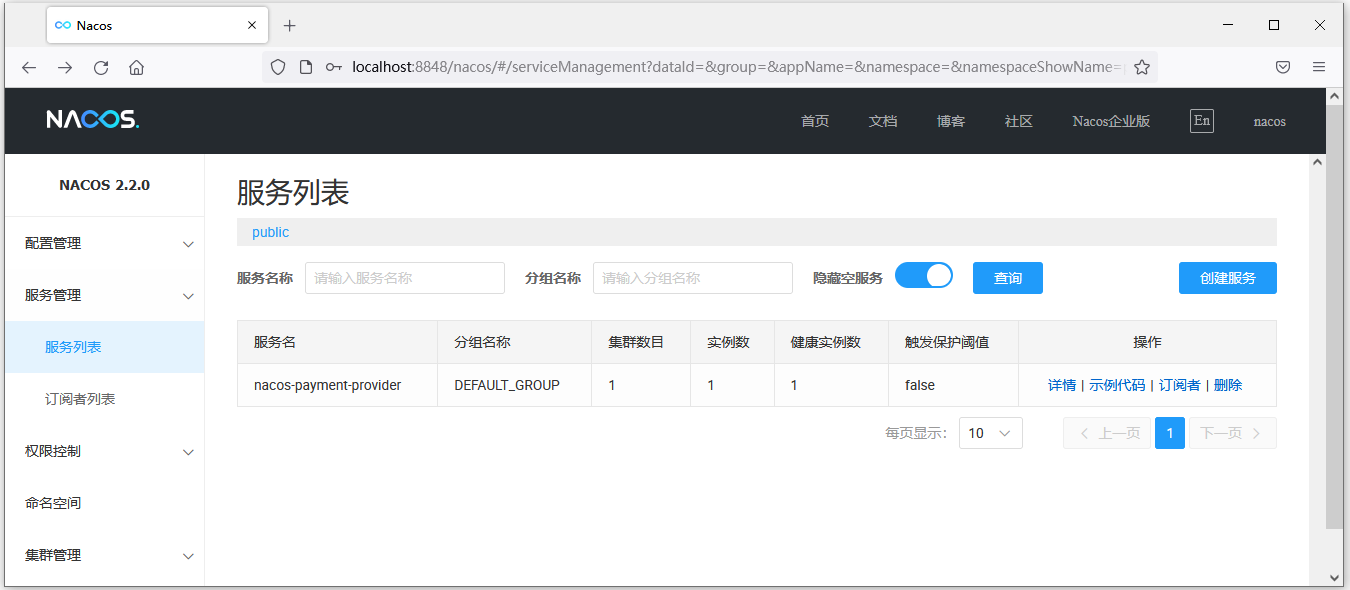Click 删除 for nacos-payment-provider
This screenshot has width=1350, height=590.
tap(1228, 385)
